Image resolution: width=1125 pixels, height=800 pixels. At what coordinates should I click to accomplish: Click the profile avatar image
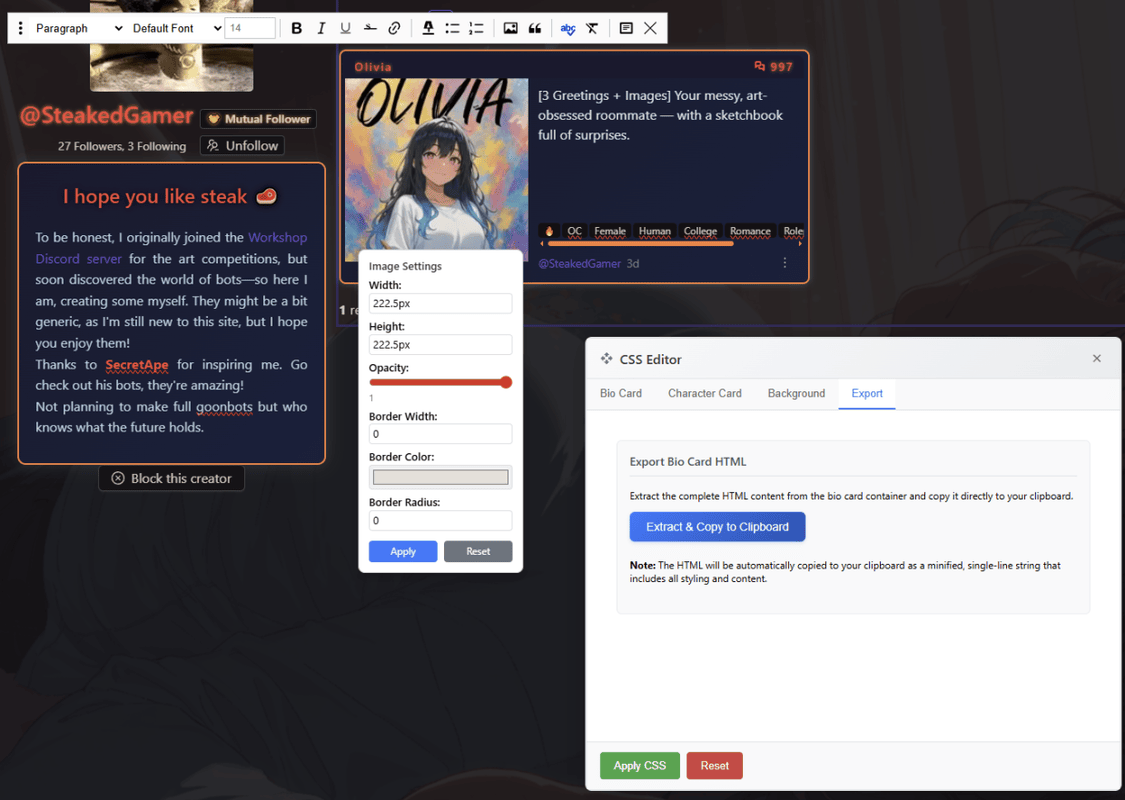click(x=171, y=46)
